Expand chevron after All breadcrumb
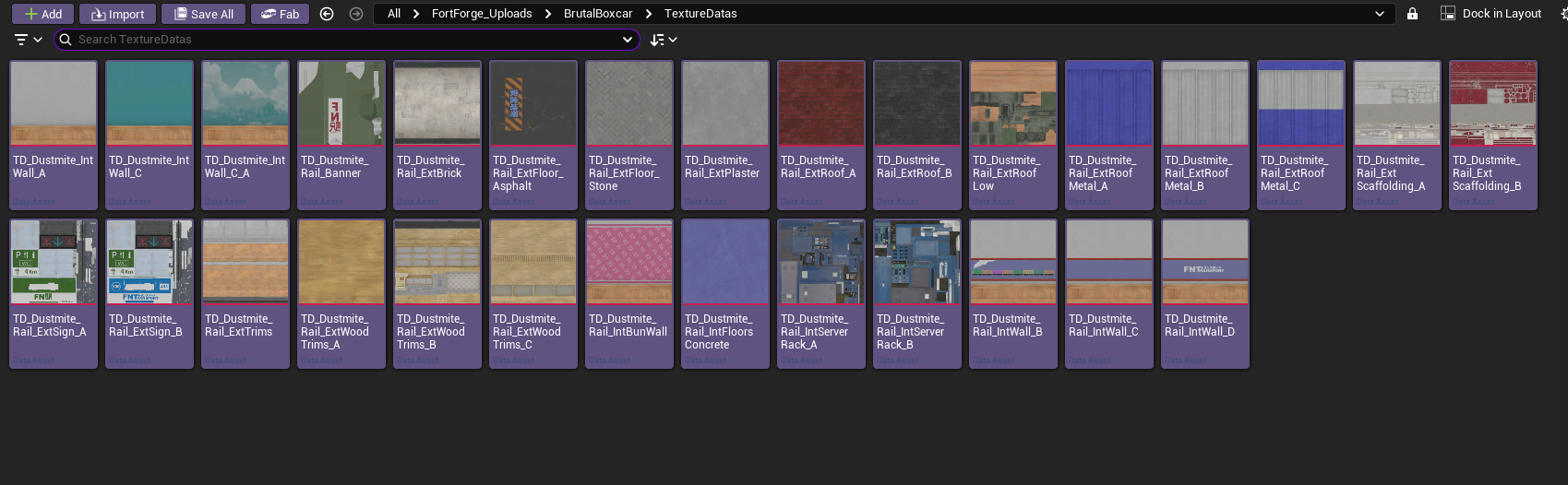 [x=416, y=14]
